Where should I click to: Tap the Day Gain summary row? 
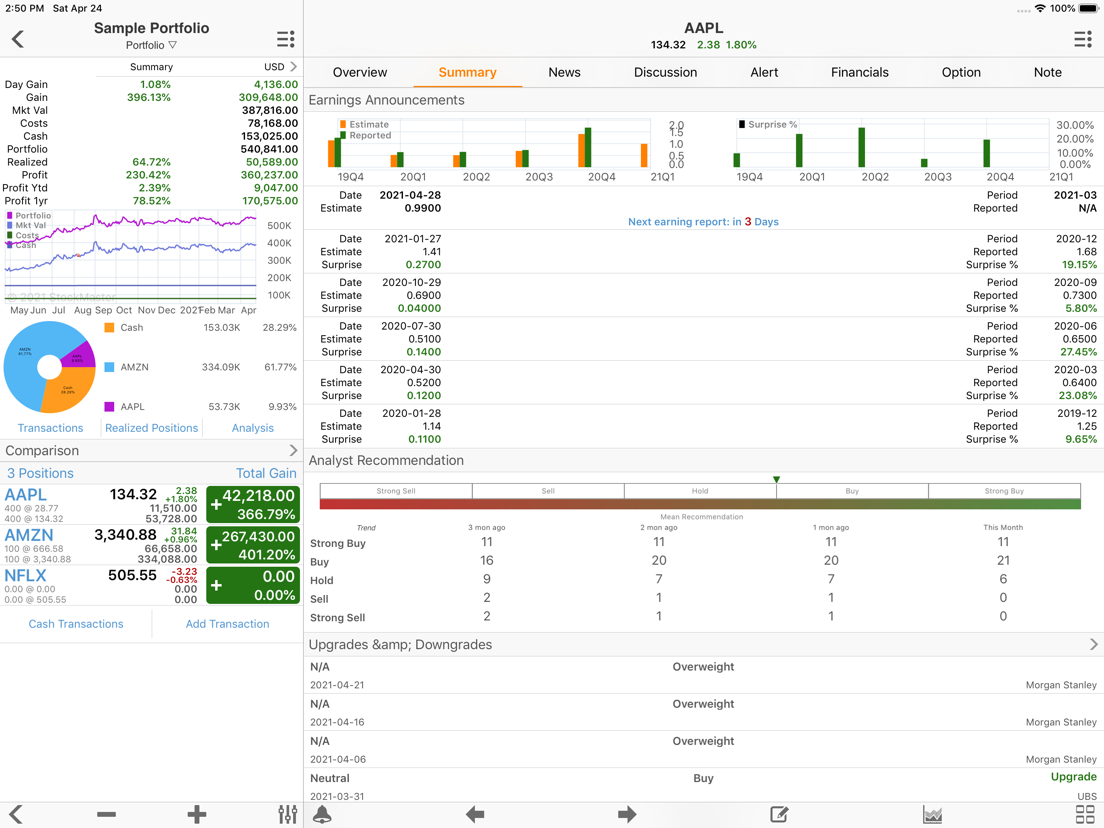pos(151,84)
